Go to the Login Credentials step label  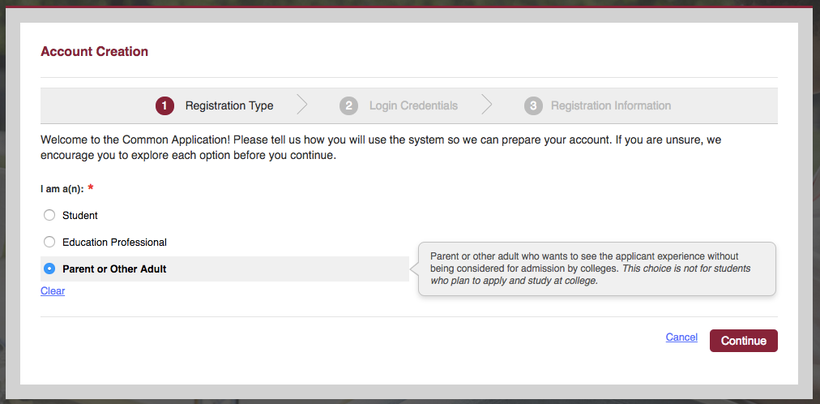pyautogui.click(x=413, y=106)
